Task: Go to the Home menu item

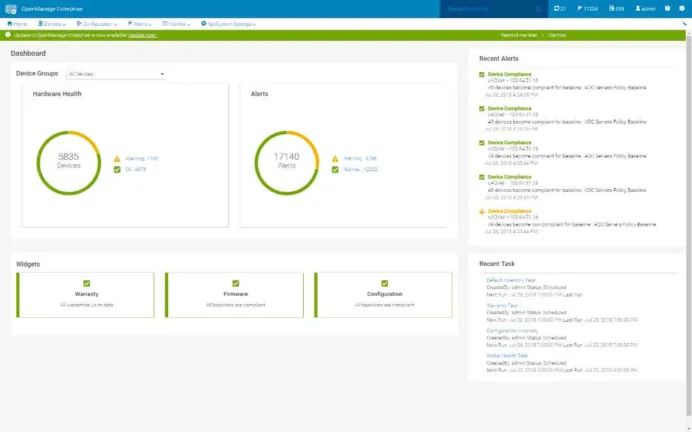Action: pyautogui.click(x=17, y=24)
